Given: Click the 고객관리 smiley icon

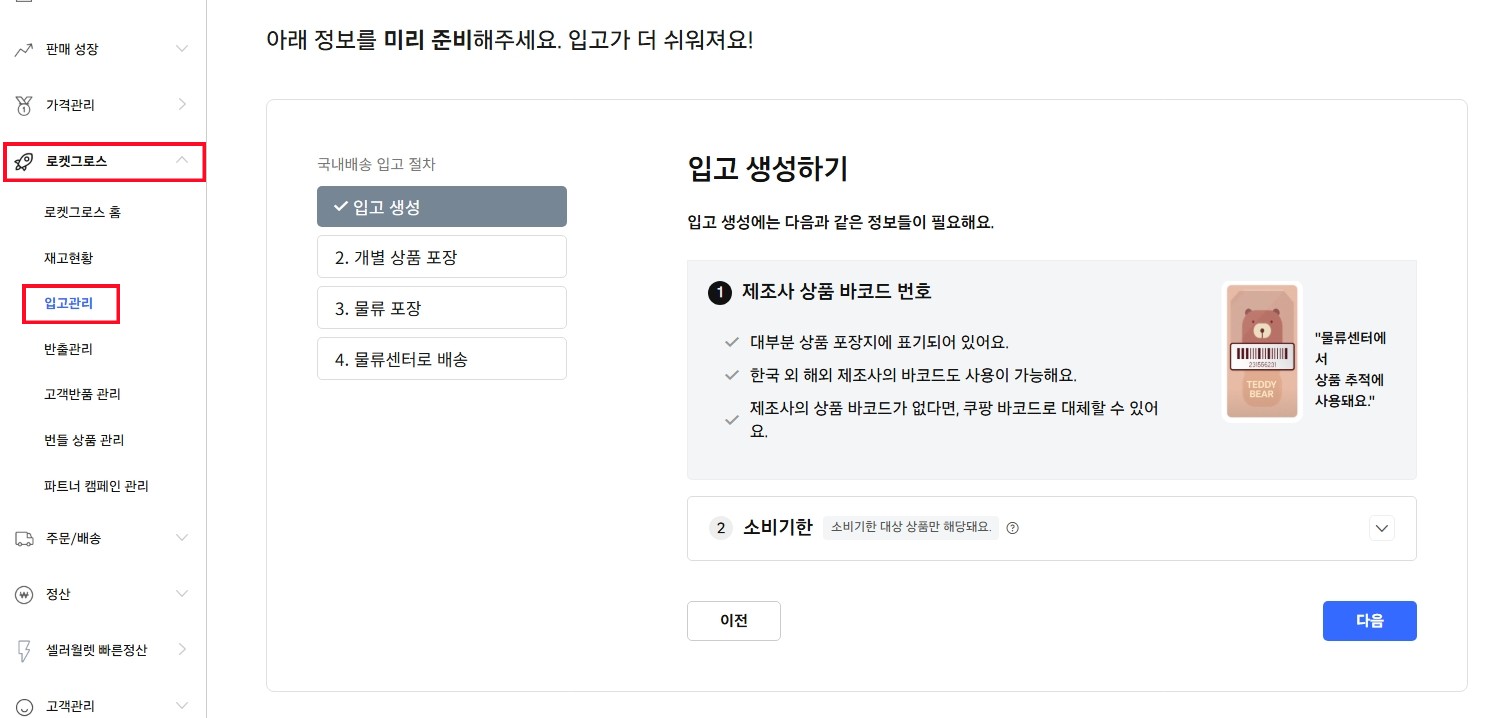Looking at the screenshot, I should pyautogui.click(x=25, y=706).
